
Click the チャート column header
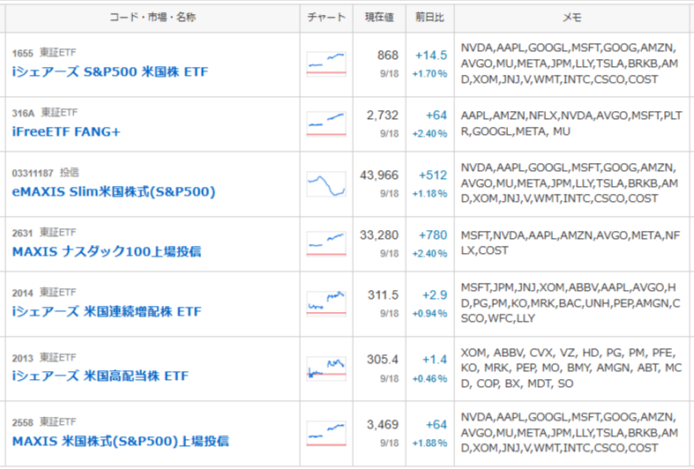coord(326,18)
